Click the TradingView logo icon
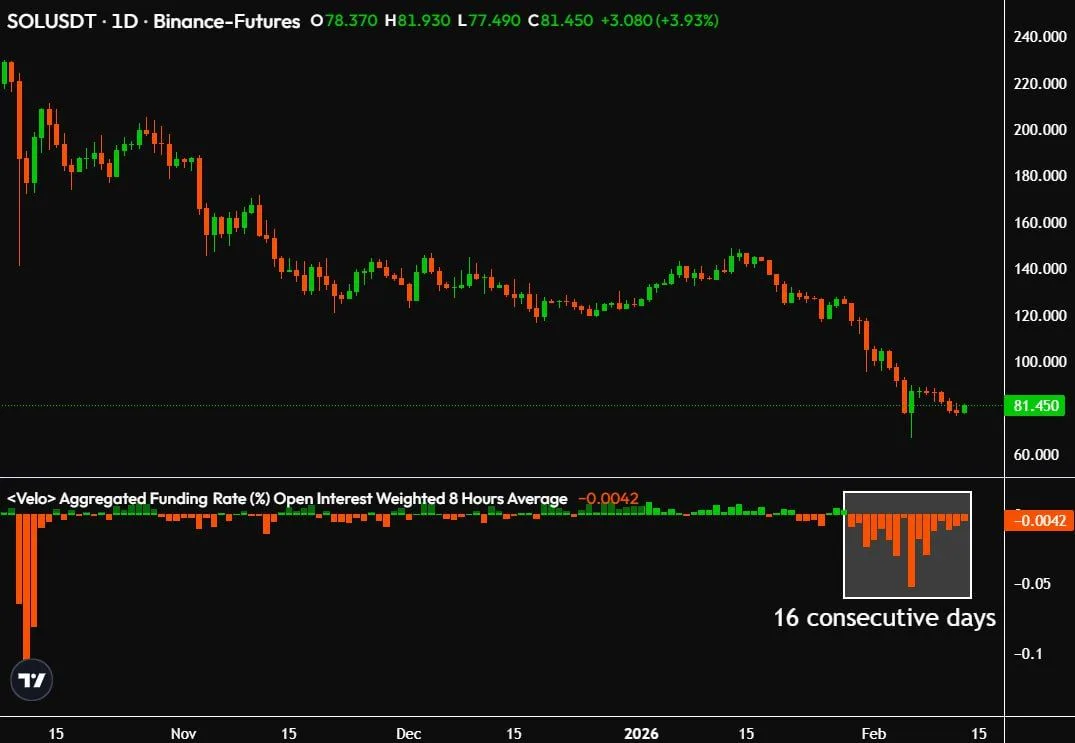1075x743 pixels. [32, 681]
